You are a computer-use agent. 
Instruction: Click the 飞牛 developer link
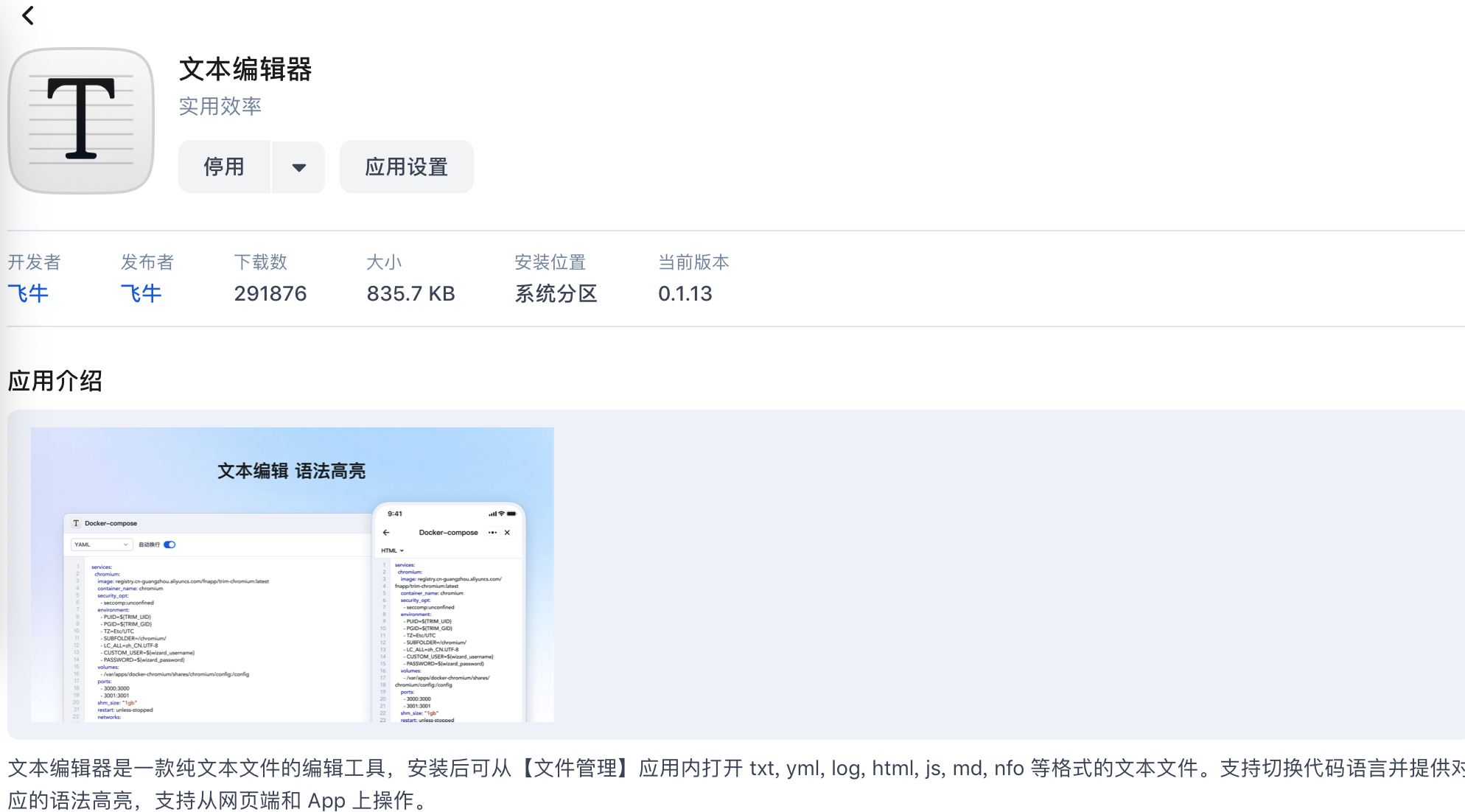coord(29,293)
